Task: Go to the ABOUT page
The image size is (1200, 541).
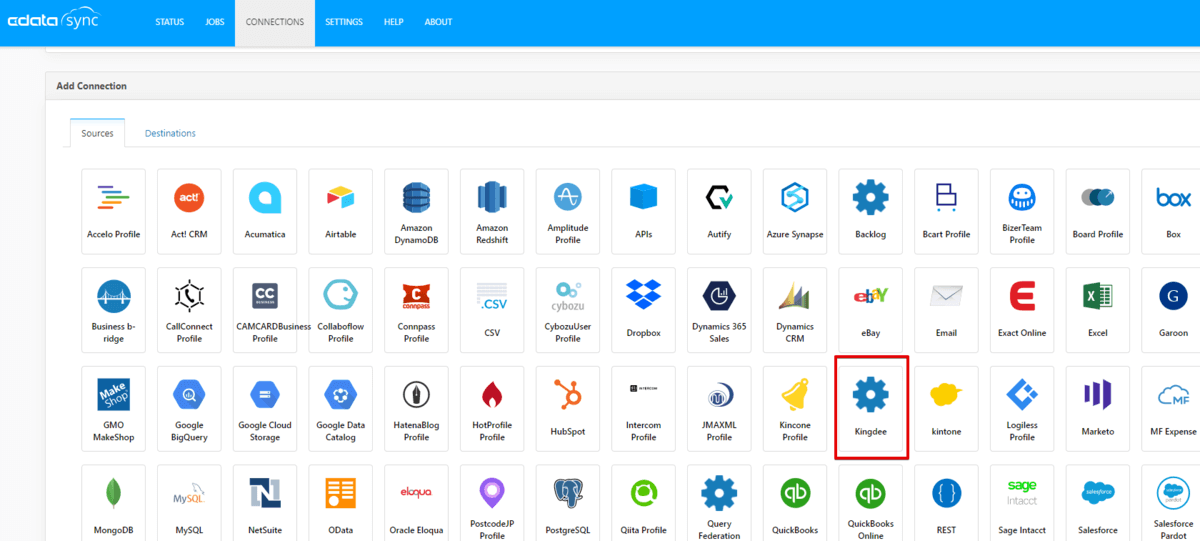Action: point(438,22)
